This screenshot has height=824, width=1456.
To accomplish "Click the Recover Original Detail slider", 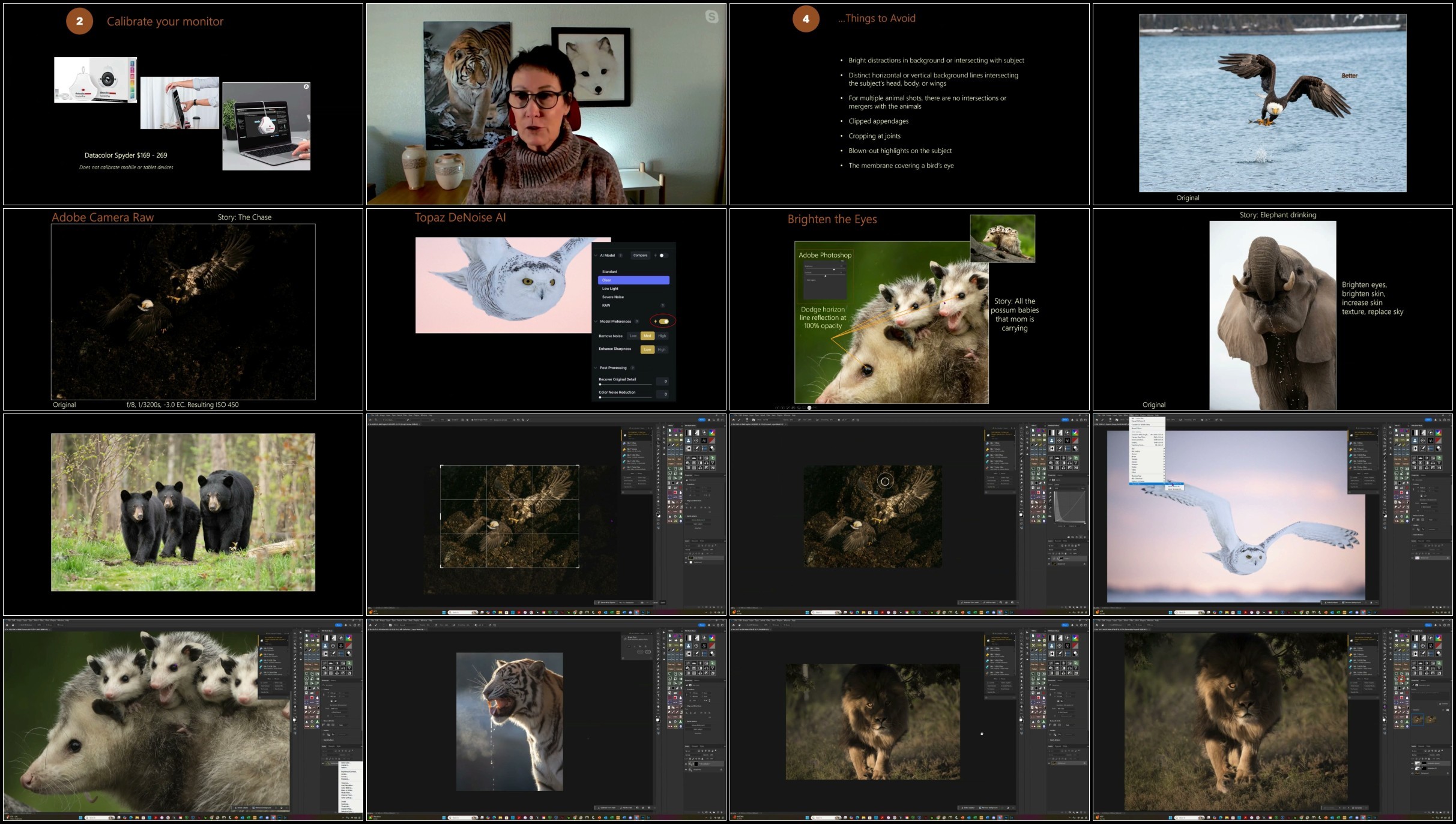I will [625, 384].
